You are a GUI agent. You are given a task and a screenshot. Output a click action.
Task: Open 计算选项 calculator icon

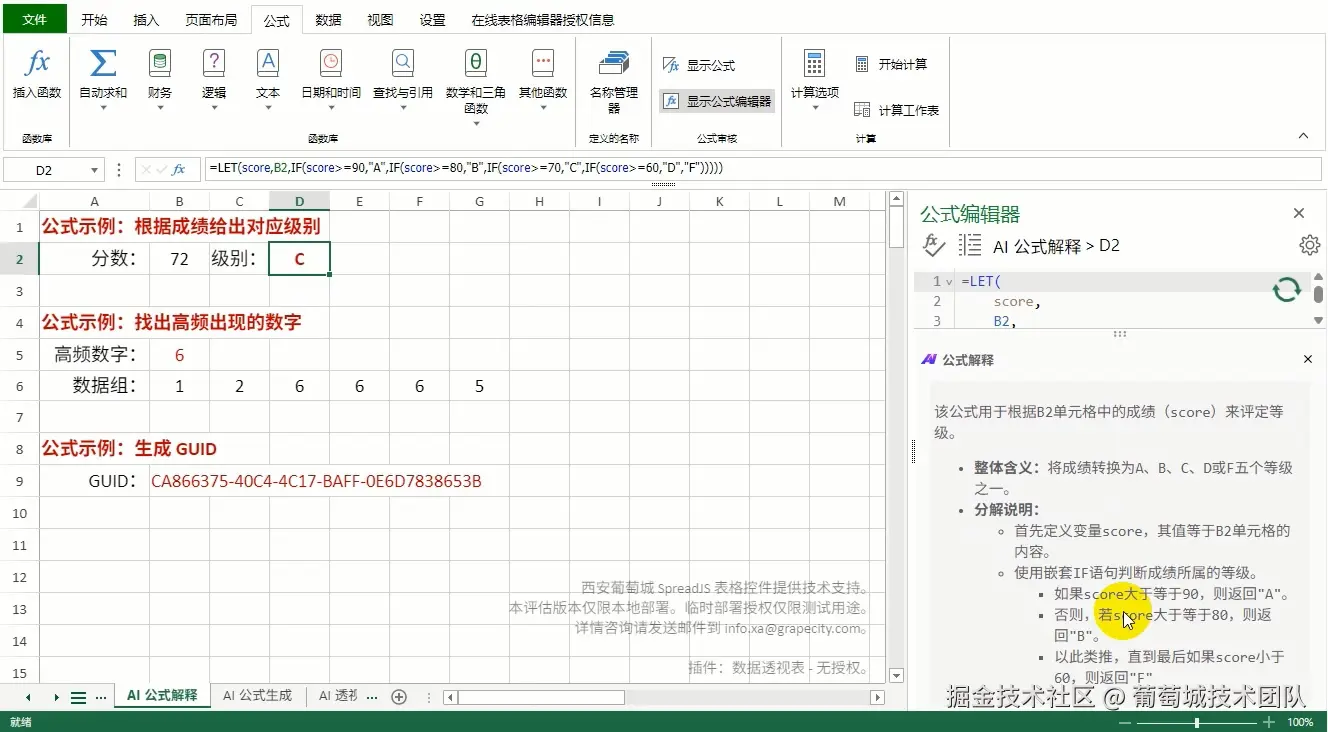pos(815,64)
